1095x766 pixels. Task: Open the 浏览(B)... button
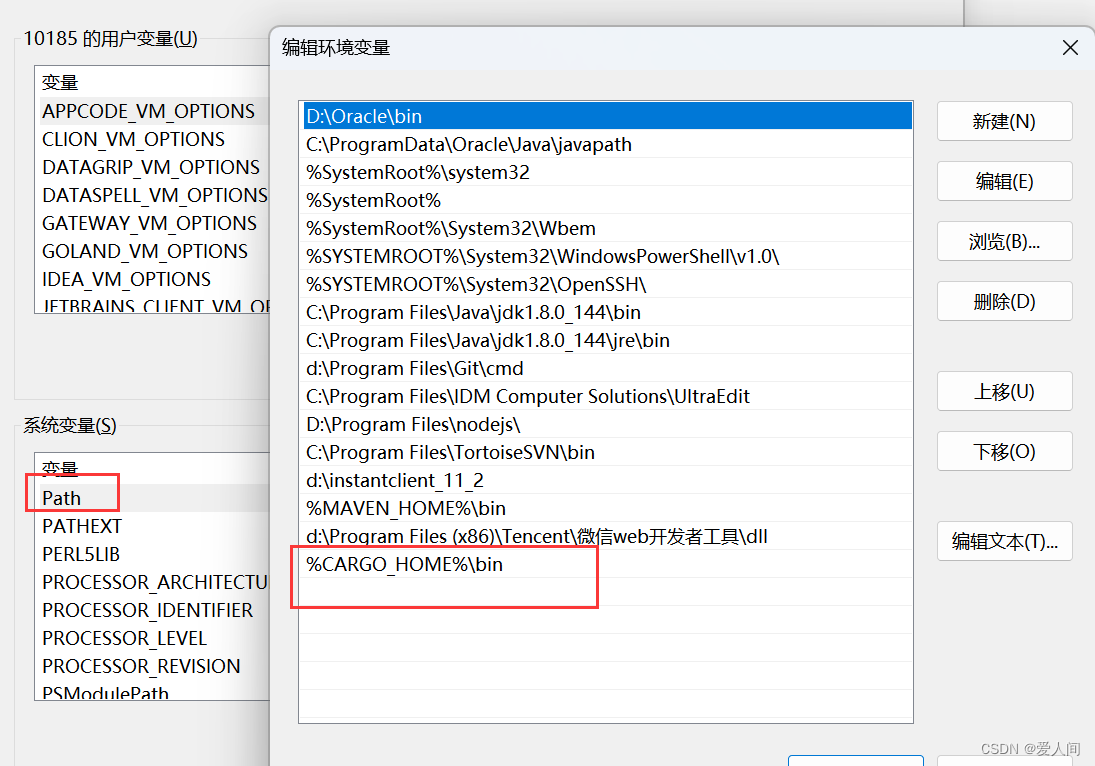1004,242
